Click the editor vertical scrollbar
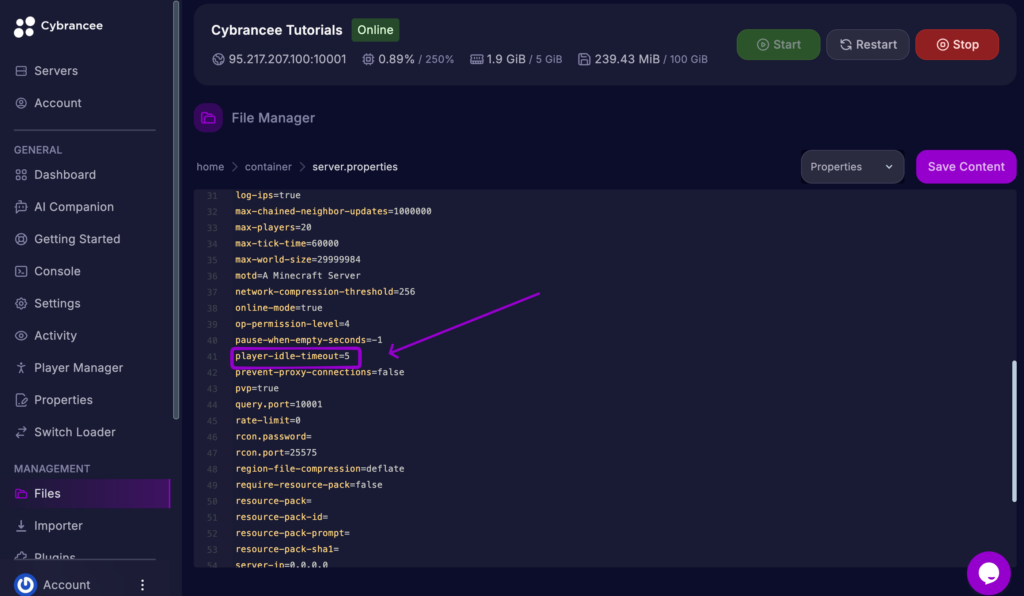 click(1014, 431)
